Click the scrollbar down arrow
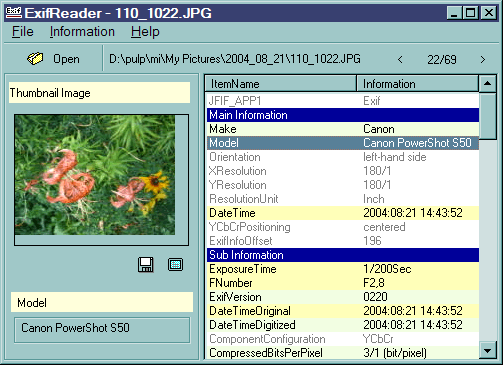 pos(487,350)
